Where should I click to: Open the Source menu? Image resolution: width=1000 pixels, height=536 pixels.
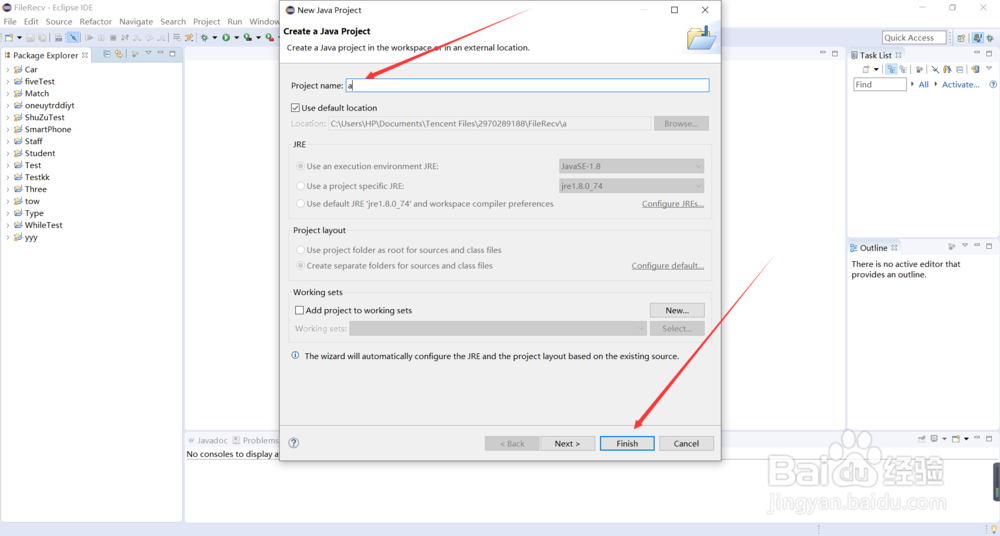[59, 22]
